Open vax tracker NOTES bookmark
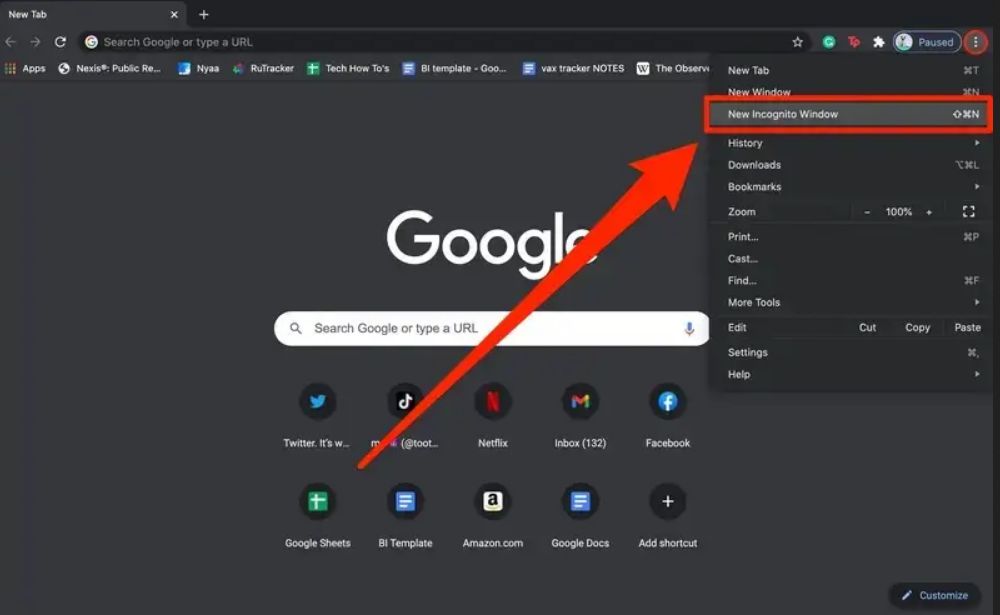The width and height of the screenshot is (1000, 615). pos(573,68)
